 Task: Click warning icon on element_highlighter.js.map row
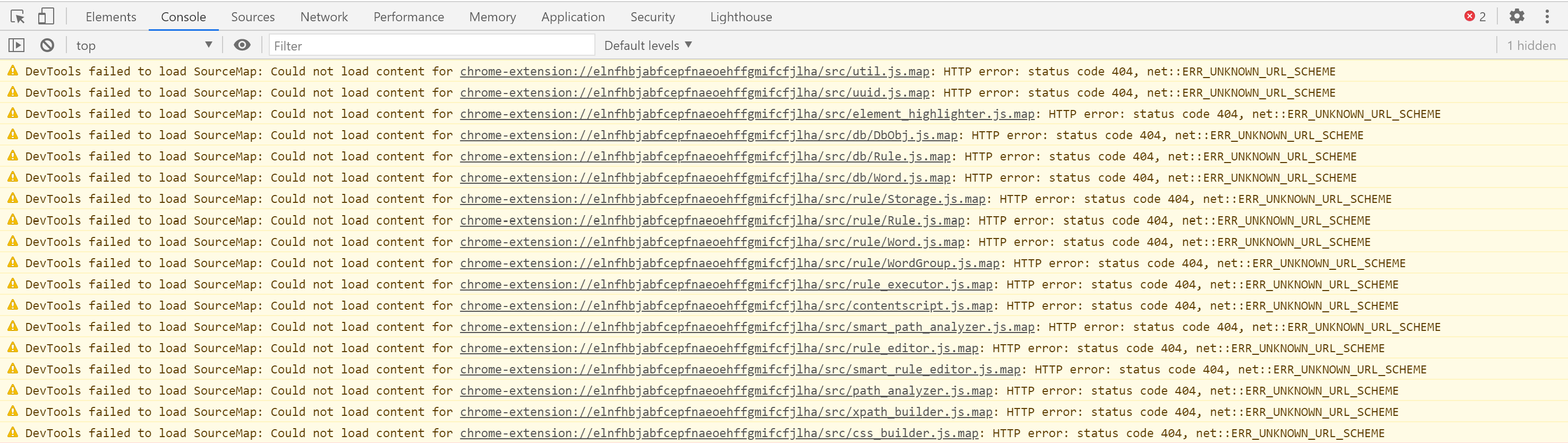coord(12,113)
